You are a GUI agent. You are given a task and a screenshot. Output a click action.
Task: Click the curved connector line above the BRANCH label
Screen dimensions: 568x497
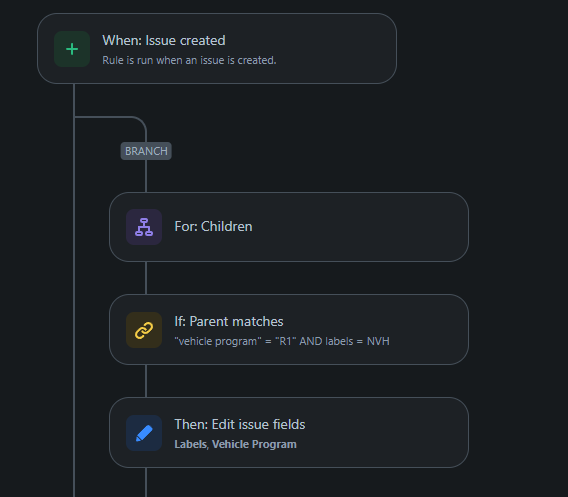(x=138, y=121)
